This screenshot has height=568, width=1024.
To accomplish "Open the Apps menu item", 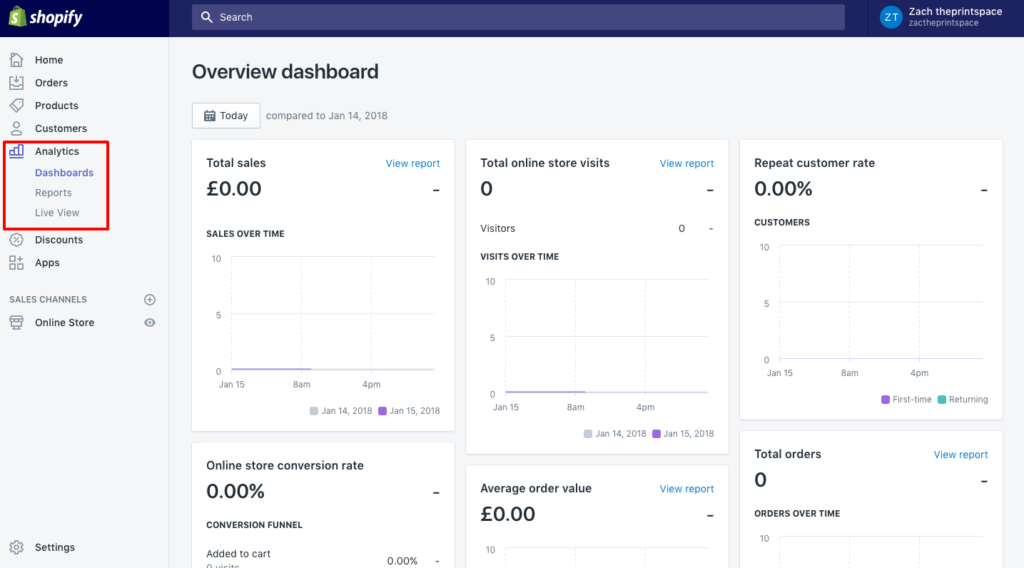I will [47, 262].
